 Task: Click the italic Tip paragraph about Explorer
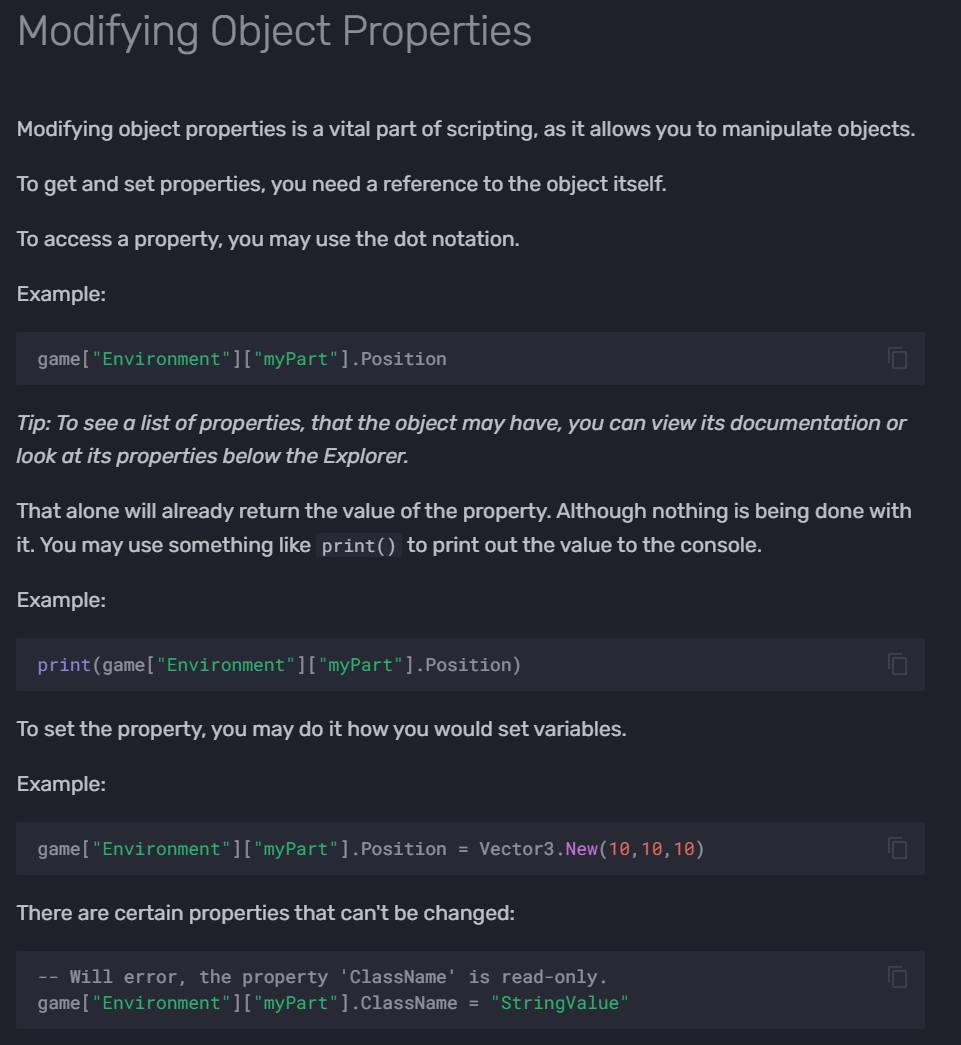pyautogui.click(x=461, y=438)
